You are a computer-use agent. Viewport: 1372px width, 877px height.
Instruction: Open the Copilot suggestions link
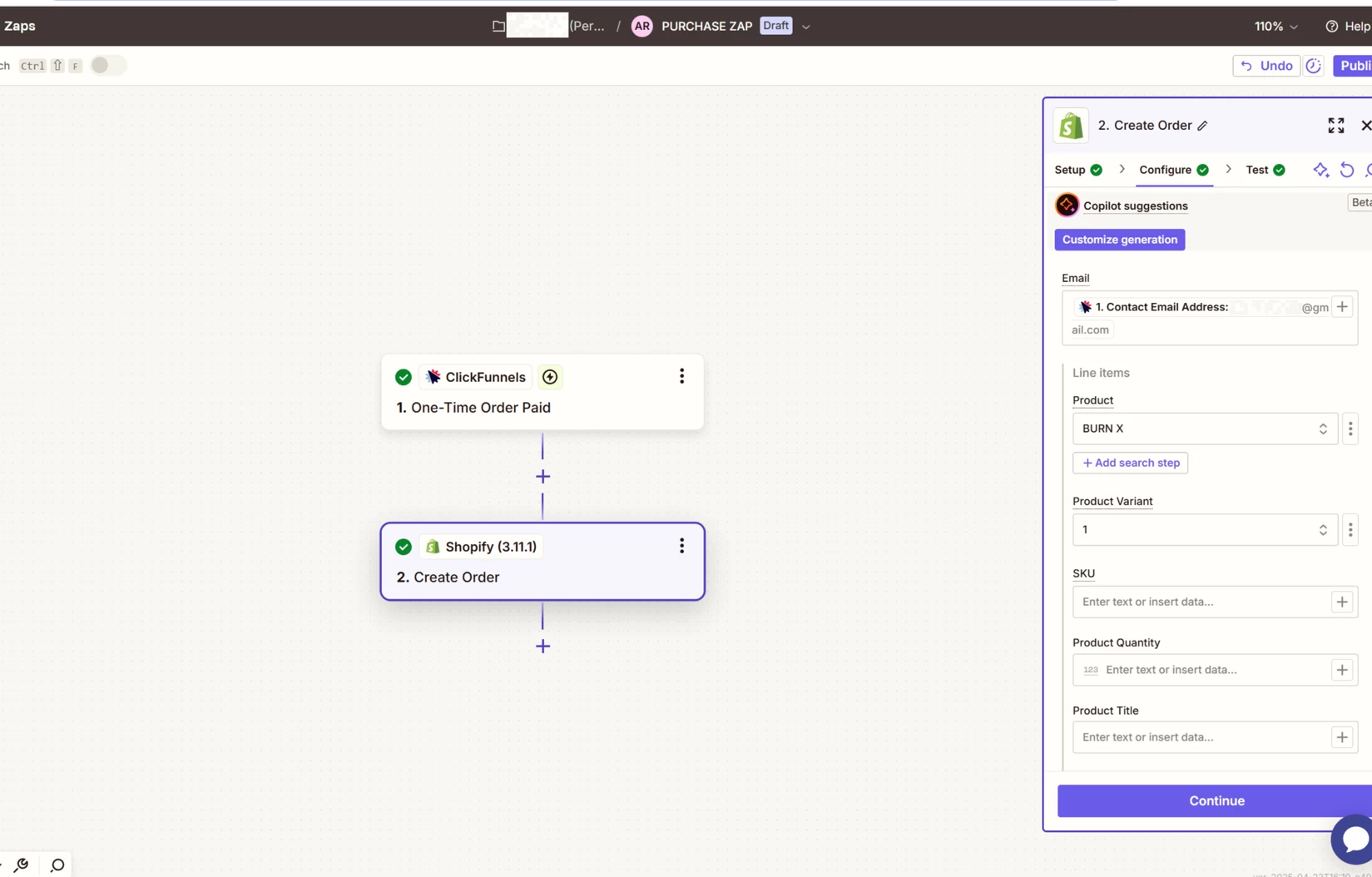point(1135,206)
